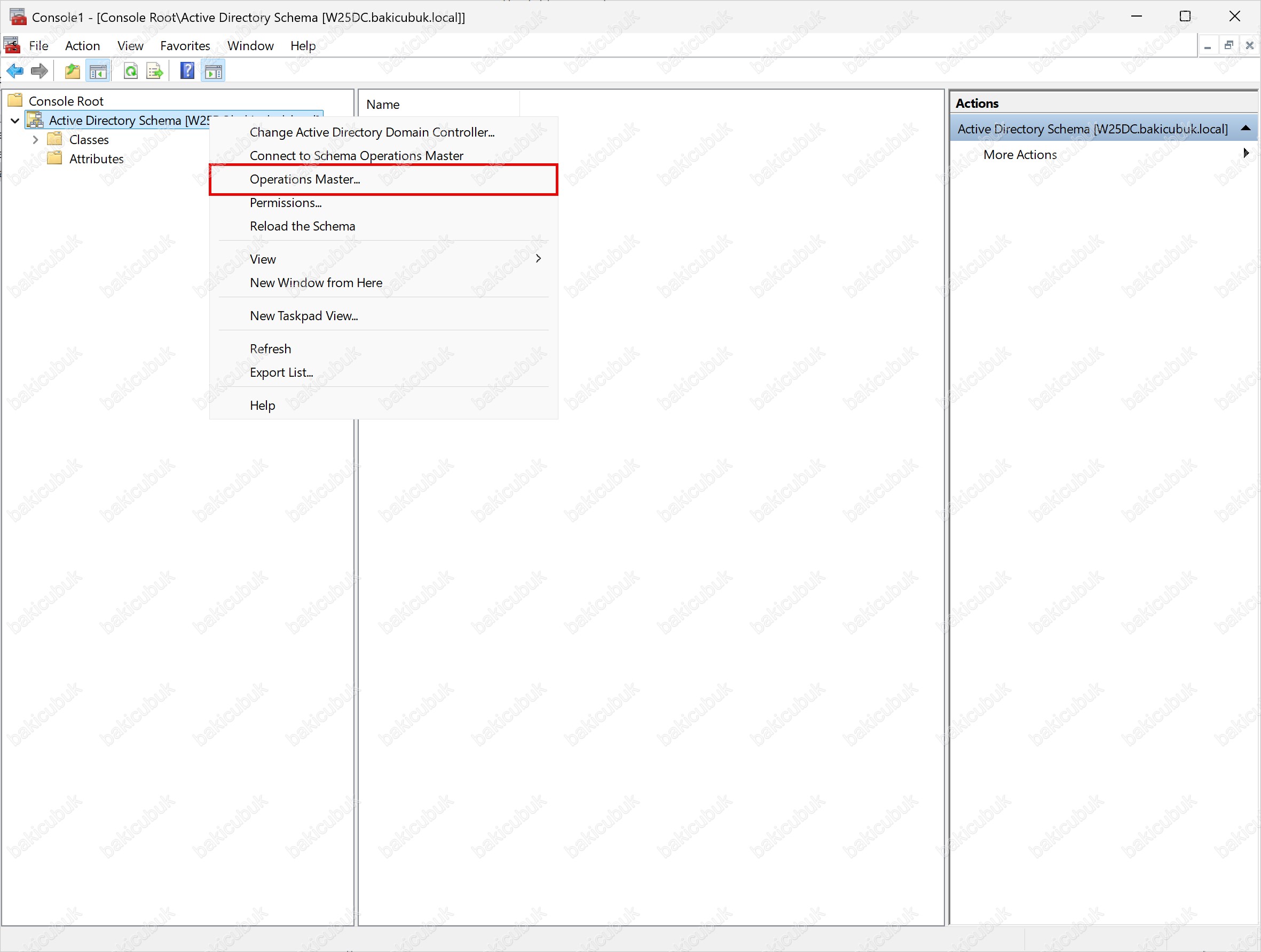
Task: Click the Name column header
Action: [439, 104]
